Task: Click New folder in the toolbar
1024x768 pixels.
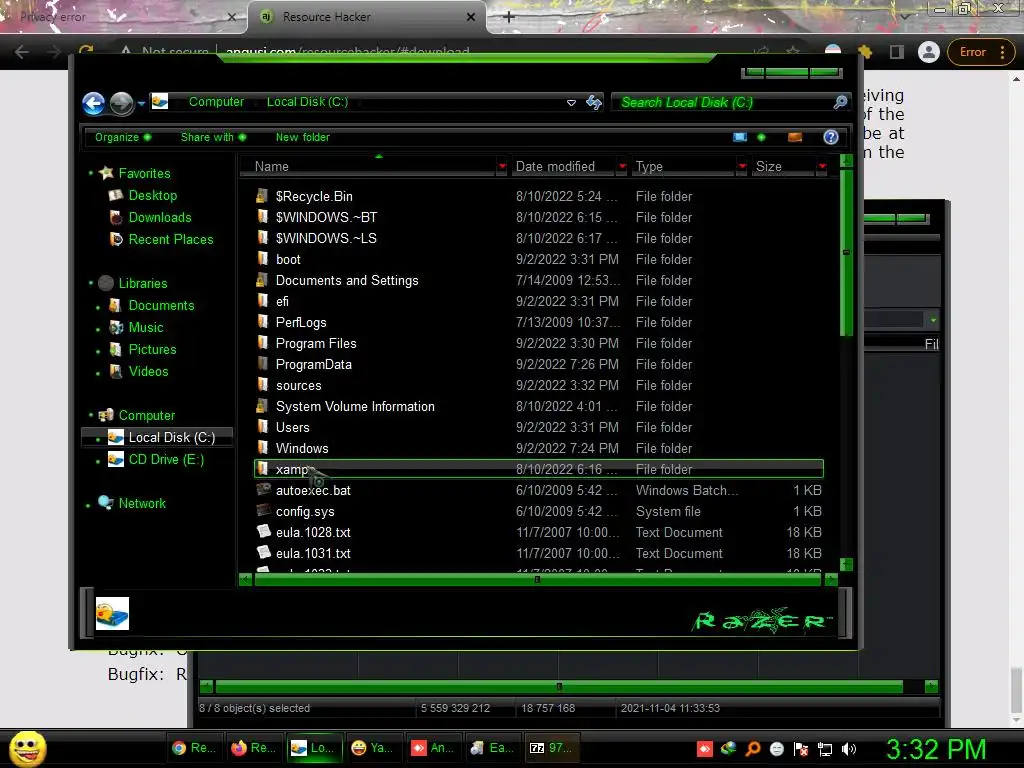Action: [x=302, y=137]
